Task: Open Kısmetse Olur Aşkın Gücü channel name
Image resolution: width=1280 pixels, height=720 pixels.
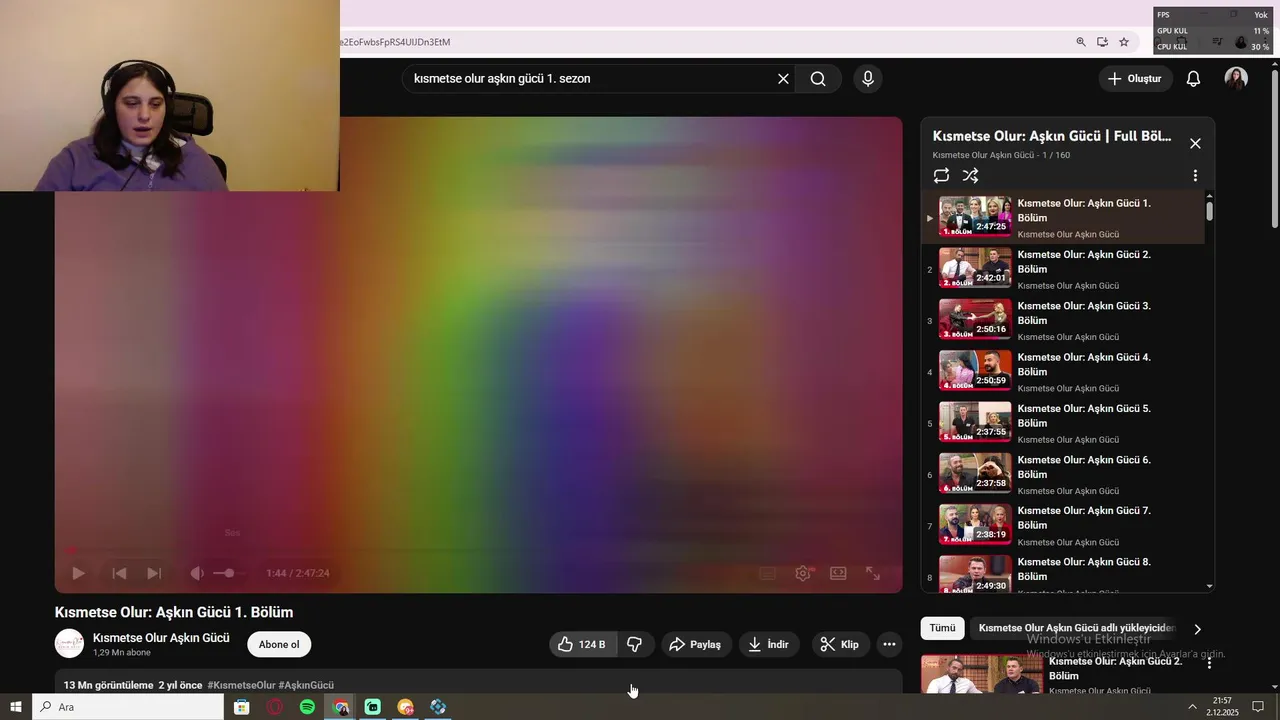Action: click(x=161, y=638)
